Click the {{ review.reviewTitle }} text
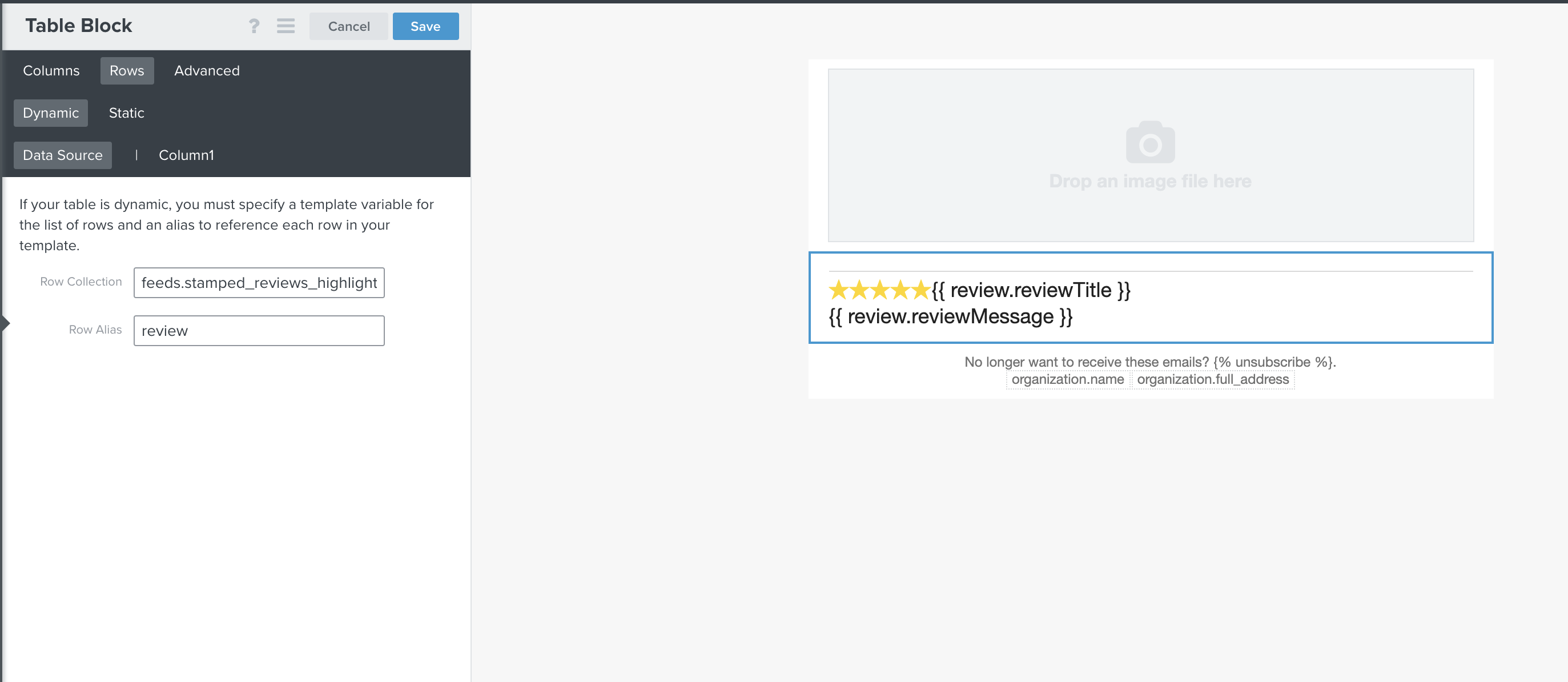This screenshot has width=1568, height=682. pos(1031,291)
